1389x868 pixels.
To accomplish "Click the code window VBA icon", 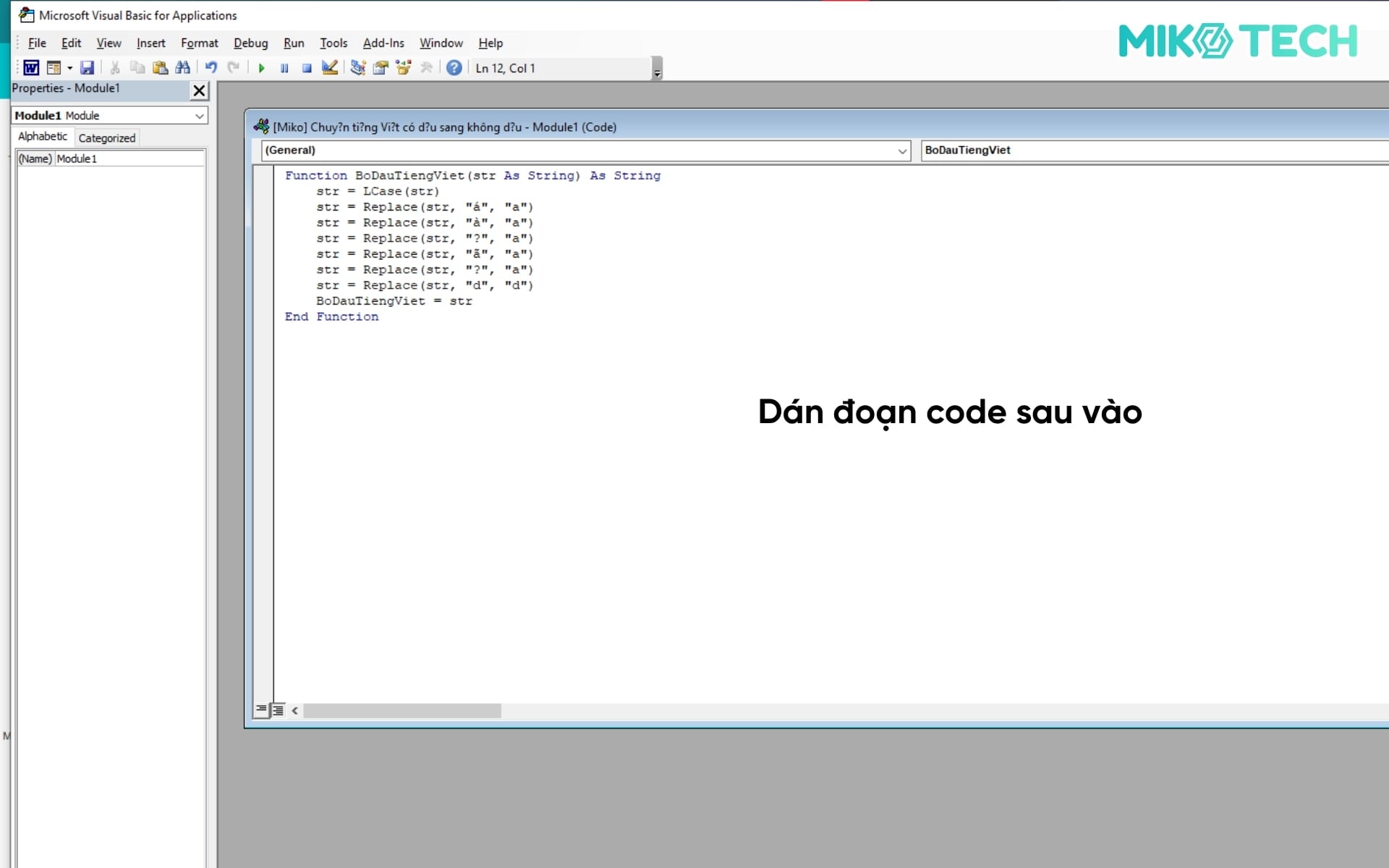I will (261, 127).
